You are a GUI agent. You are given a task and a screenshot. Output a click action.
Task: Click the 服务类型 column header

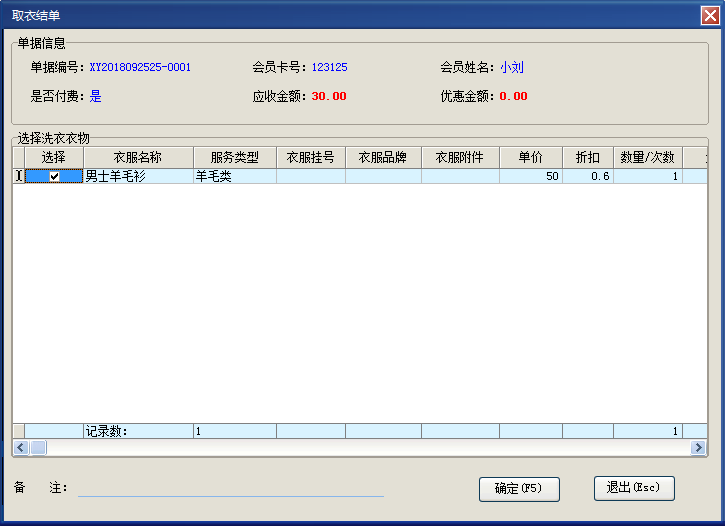click(x=234, y=158)
